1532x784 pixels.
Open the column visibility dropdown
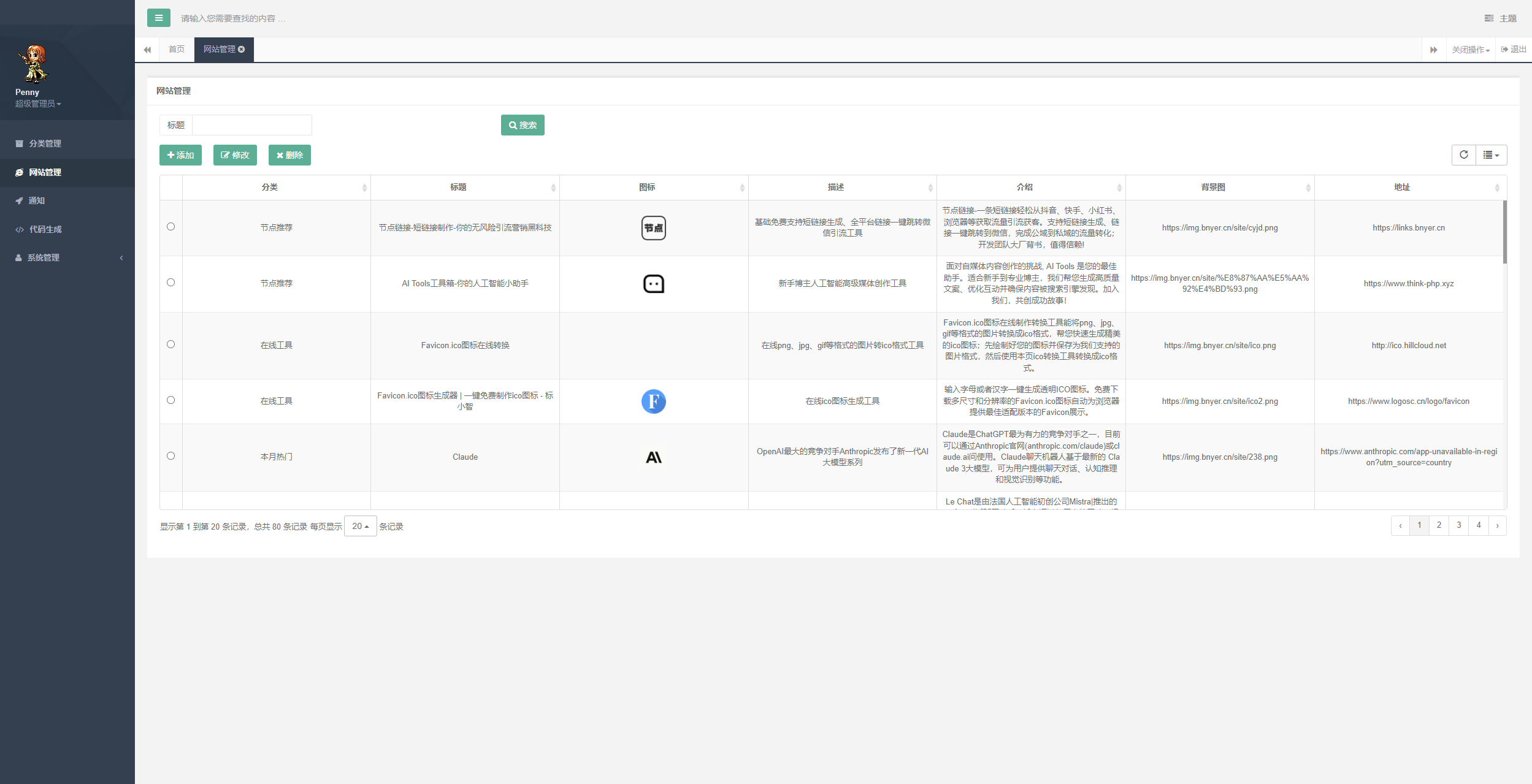[x=1490, y=155]
